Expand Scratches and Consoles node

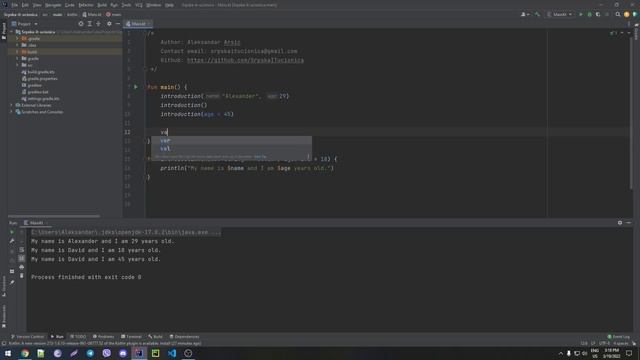point(11,112)
